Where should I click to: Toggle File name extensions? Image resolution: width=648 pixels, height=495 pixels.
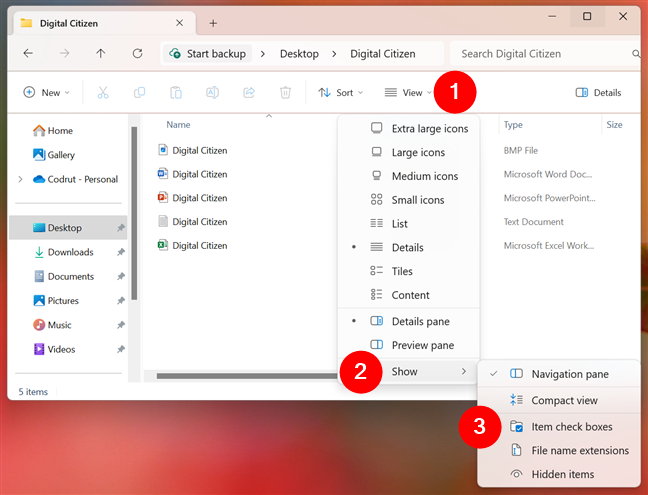[x=559, y=450]
